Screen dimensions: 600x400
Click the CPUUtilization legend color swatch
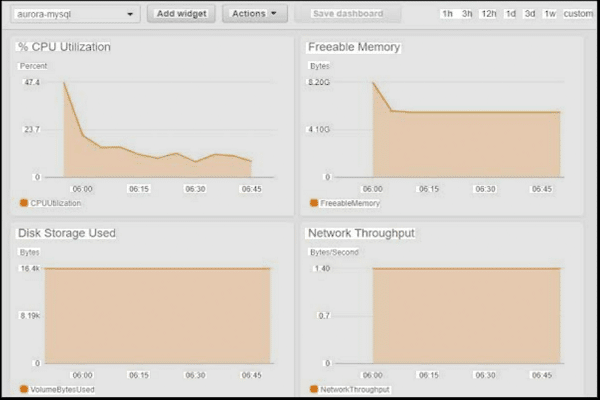click(24, 203)
